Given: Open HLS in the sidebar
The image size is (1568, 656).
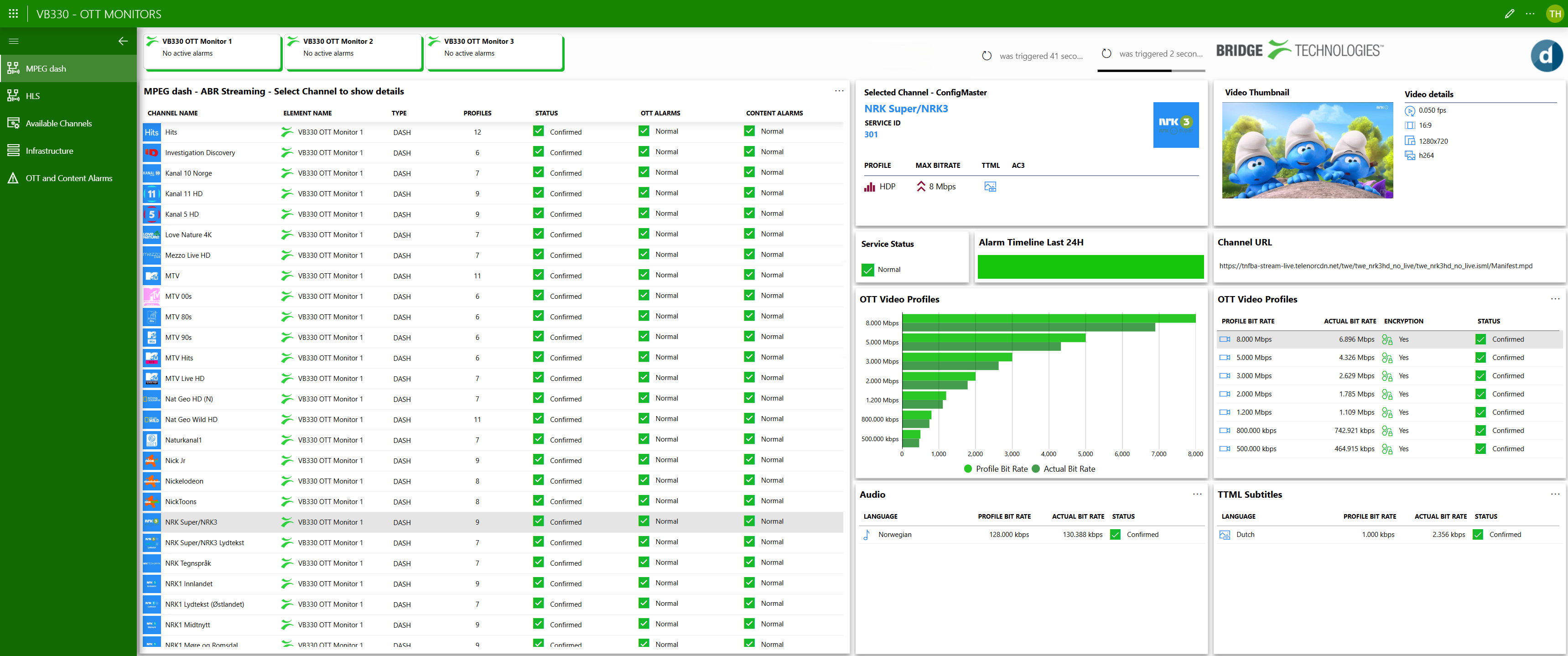Looking at the screenshot, I should [69, 96].
